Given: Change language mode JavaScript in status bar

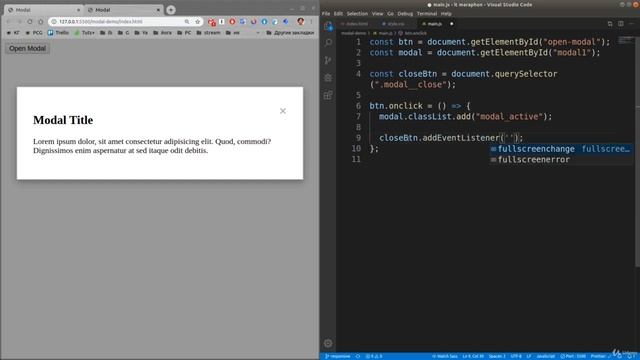Looking at the screenshot, I should point(545,356).
